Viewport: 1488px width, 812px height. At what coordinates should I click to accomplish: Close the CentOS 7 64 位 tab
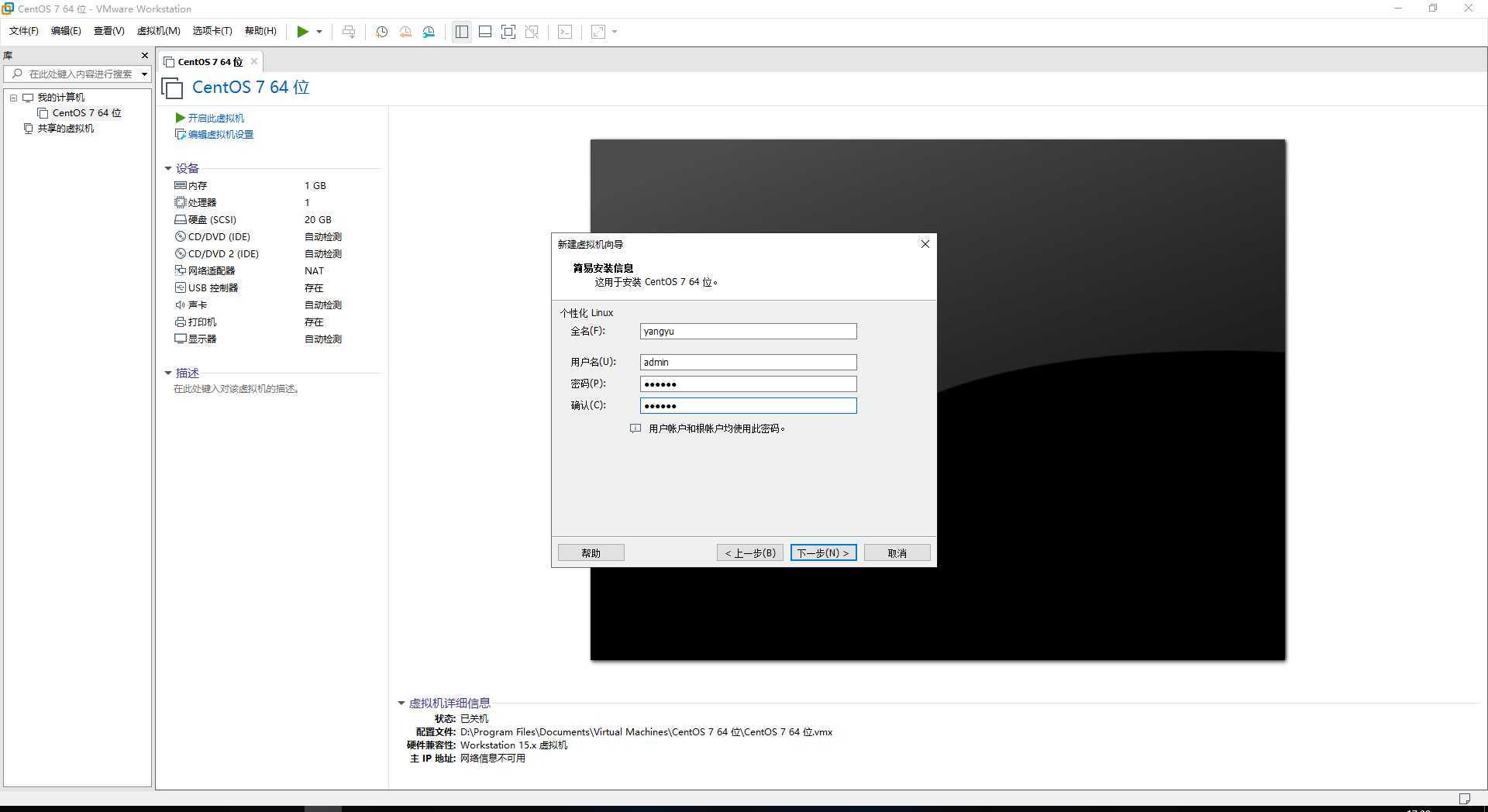point(254,61)
